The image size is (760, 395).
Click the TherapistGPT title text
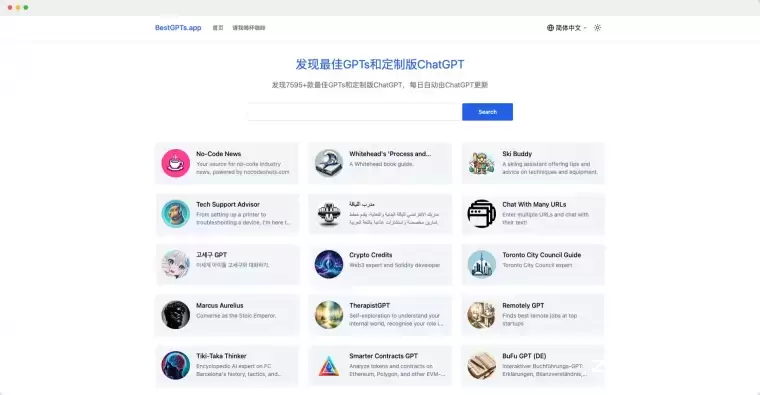[x=369, y=305]
